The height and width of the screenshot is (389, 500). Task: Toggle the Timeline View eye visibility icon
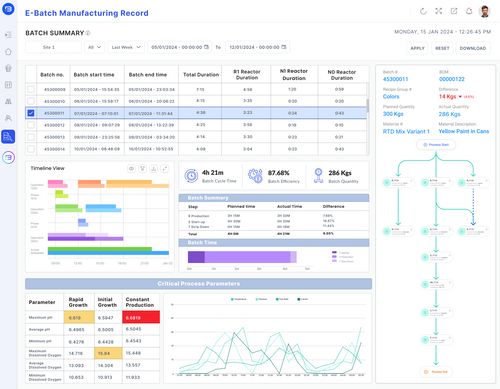[x=131, y=169]
